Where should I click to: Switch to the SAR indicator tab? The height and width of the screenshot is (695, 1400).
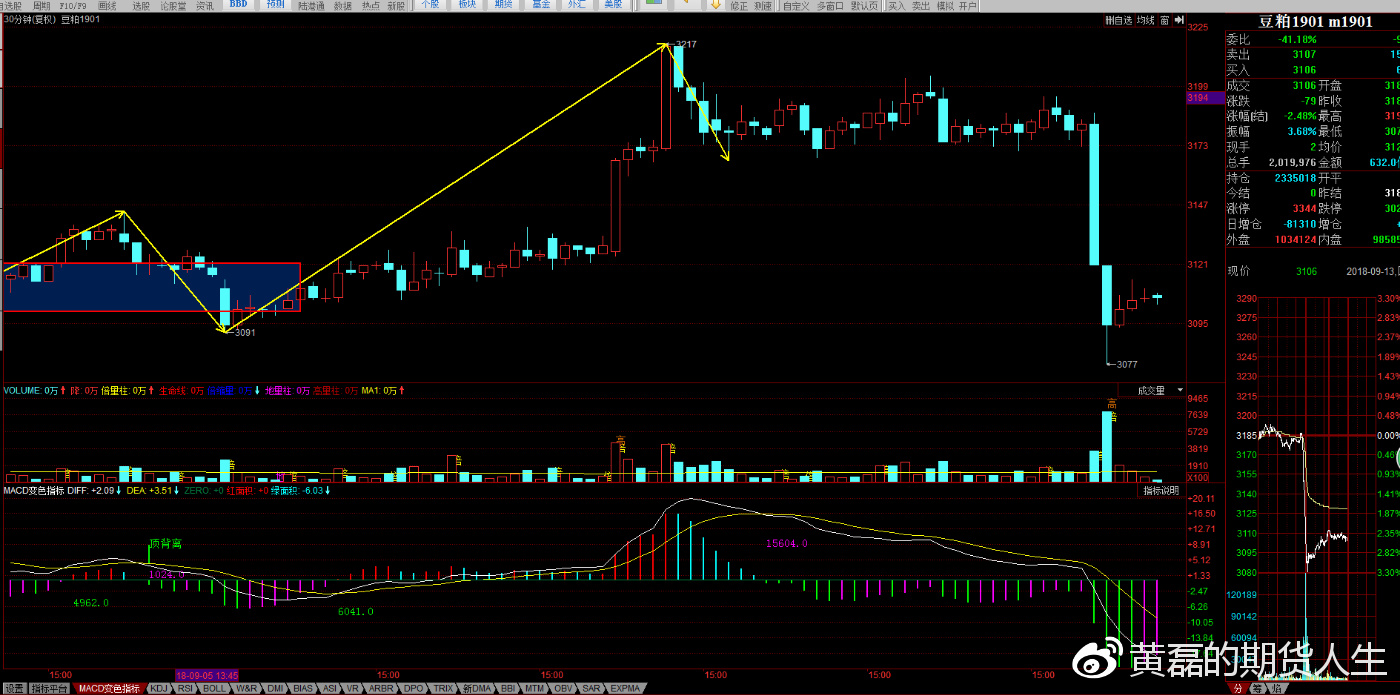coord(591,688)
